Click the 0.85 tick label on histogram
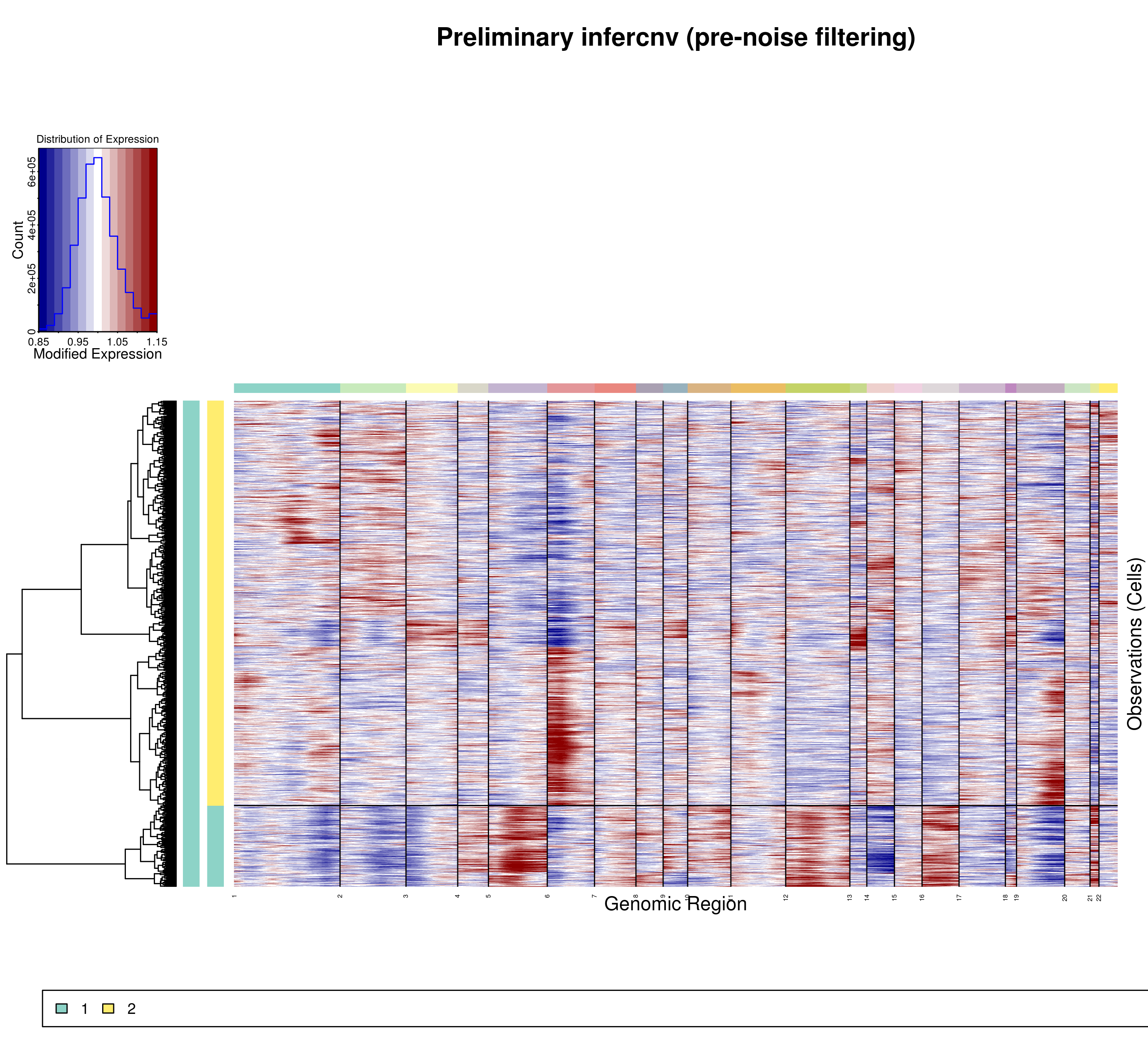 39,342
